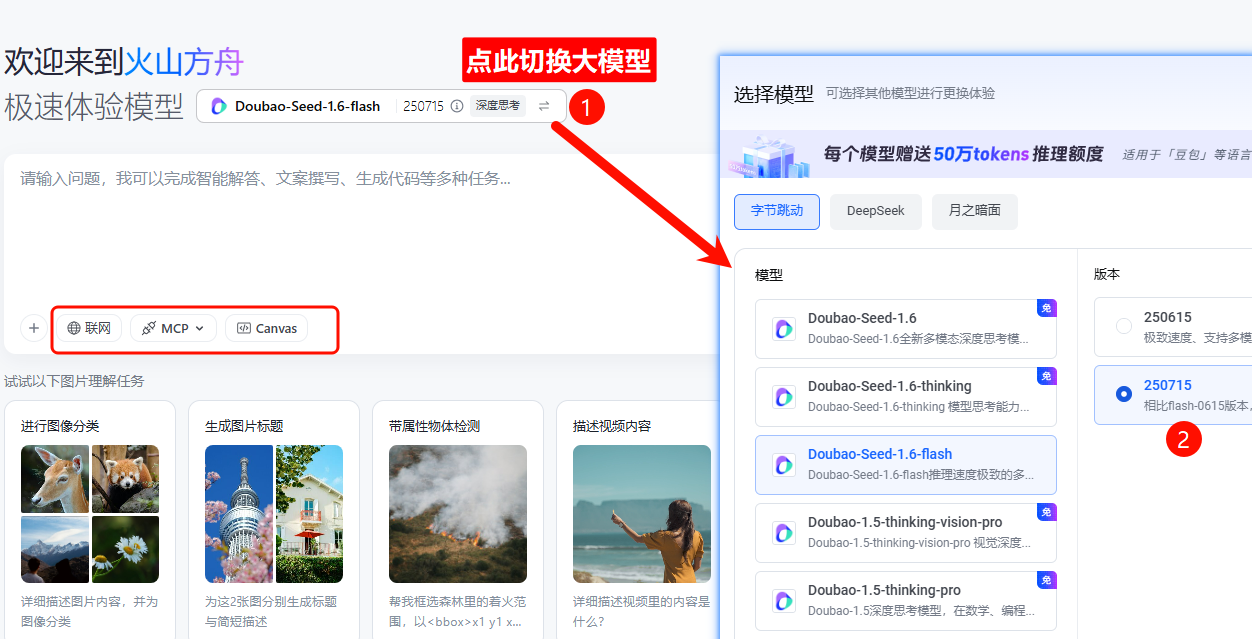Click the red panda photo thumbnail
The width and height of the screenshot is (1252, 639).
125,479
